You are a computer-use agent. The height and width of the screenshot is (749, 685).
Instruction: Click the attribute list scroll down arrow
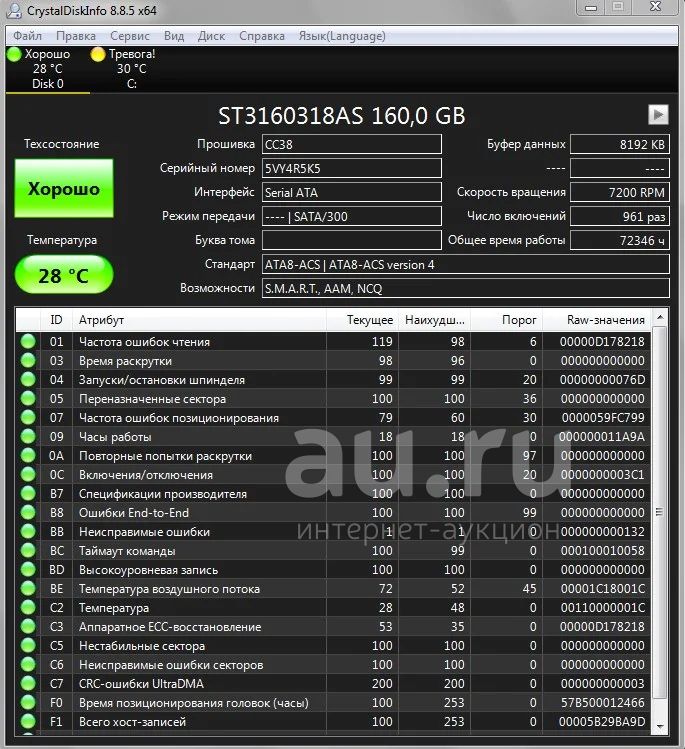(x=660, y=726)
